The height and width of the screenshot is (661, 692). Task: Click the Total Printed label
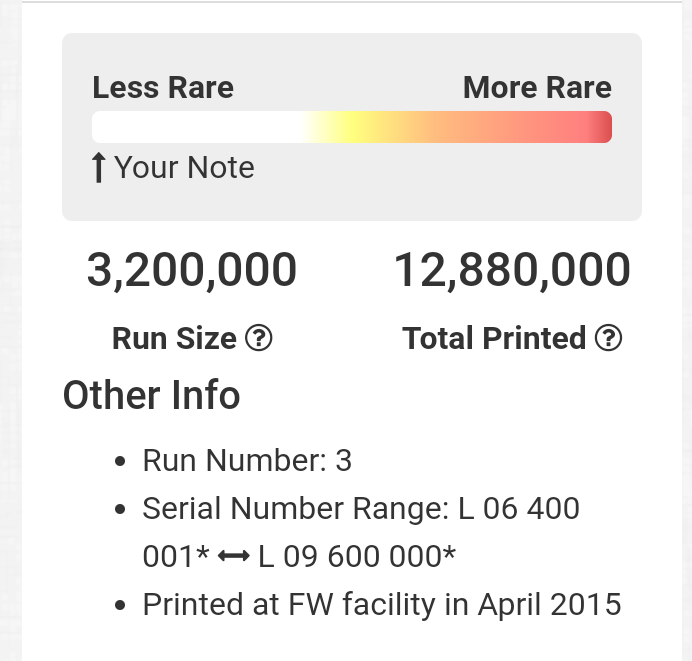[x=494, y=339]
